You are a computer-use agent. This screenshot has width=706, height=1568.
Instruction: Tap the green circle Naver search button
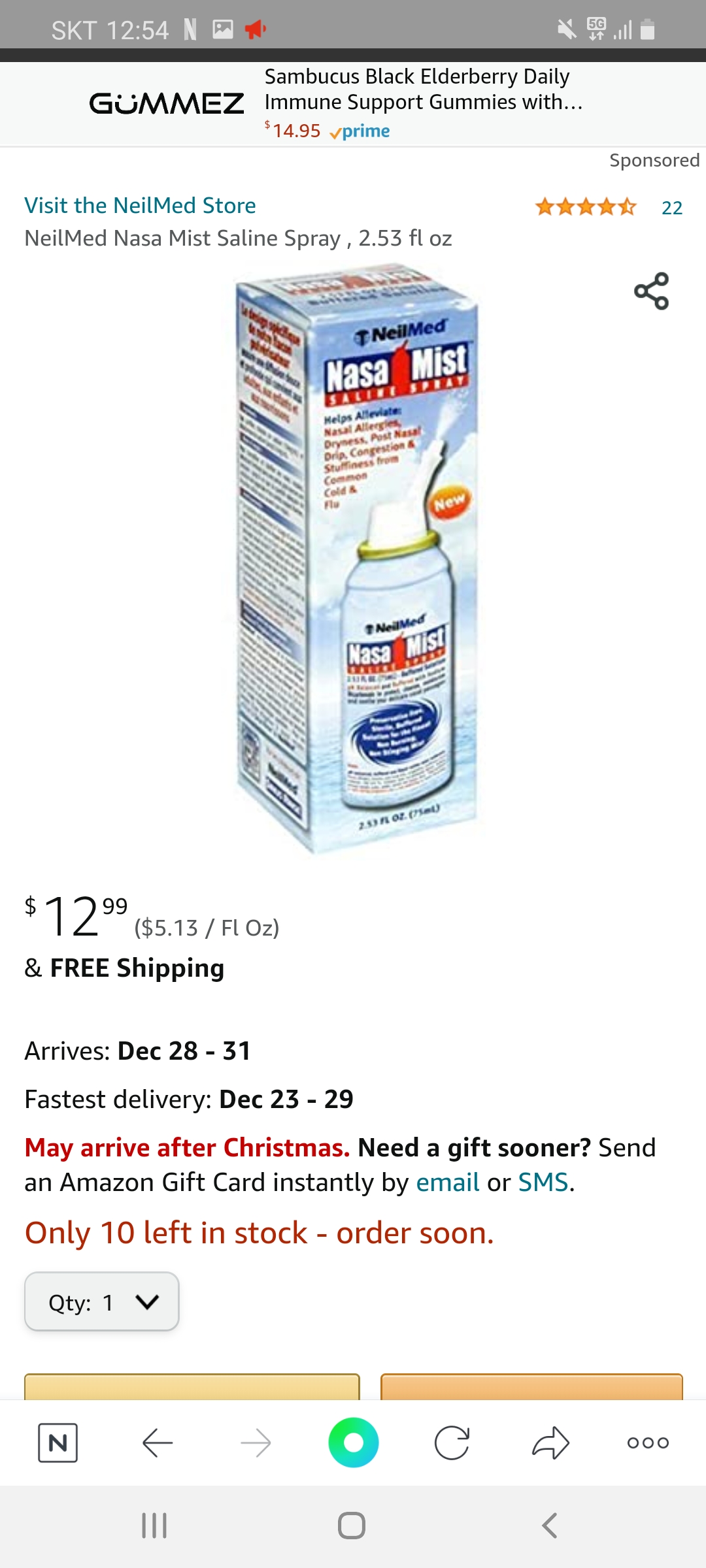(x=354, y=1442)
